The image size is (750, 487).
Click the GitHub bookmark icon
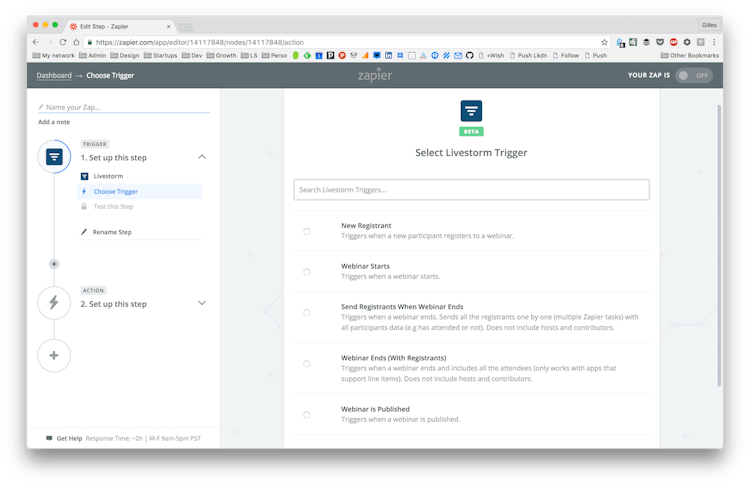point(470,55)
